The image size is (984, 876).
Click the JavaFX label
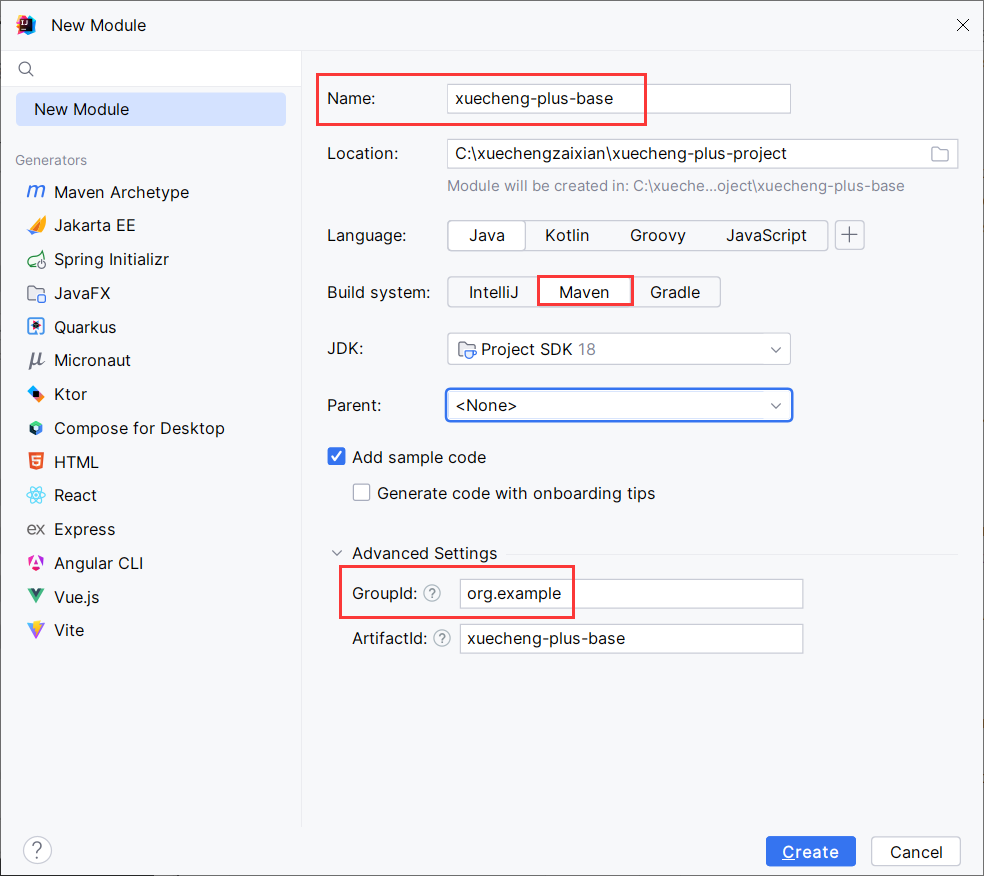pyautogui.click(x=82, y=293)
